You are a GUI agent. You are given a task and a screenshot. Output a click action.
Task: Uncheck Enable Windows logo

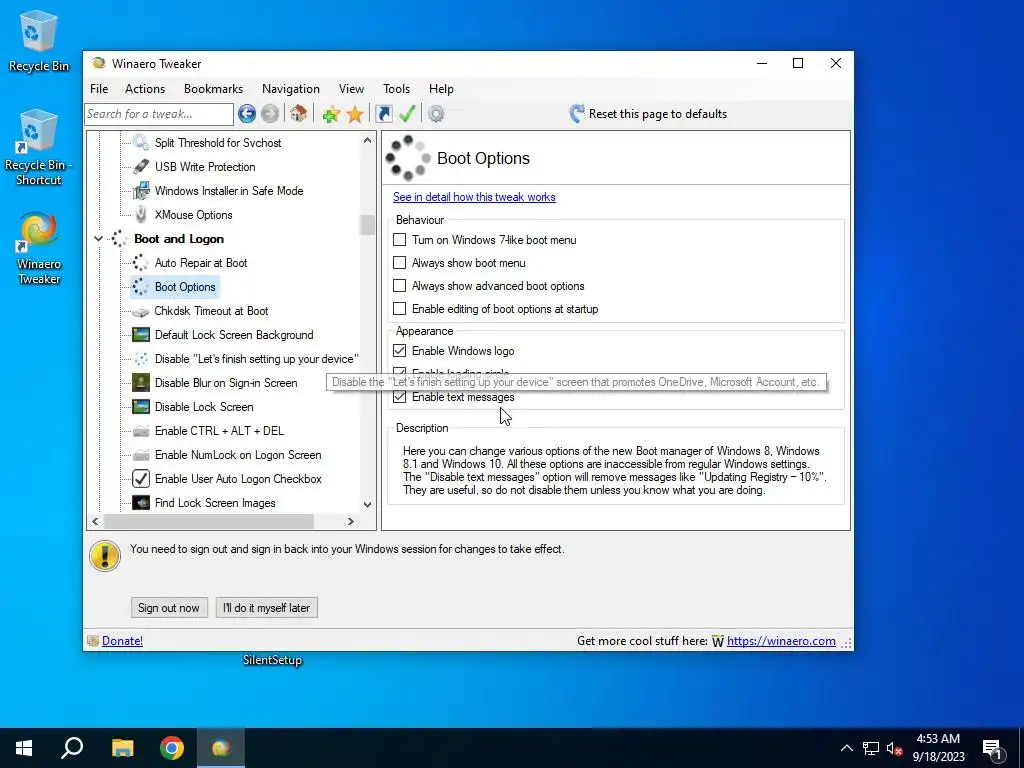click(400, 351)
